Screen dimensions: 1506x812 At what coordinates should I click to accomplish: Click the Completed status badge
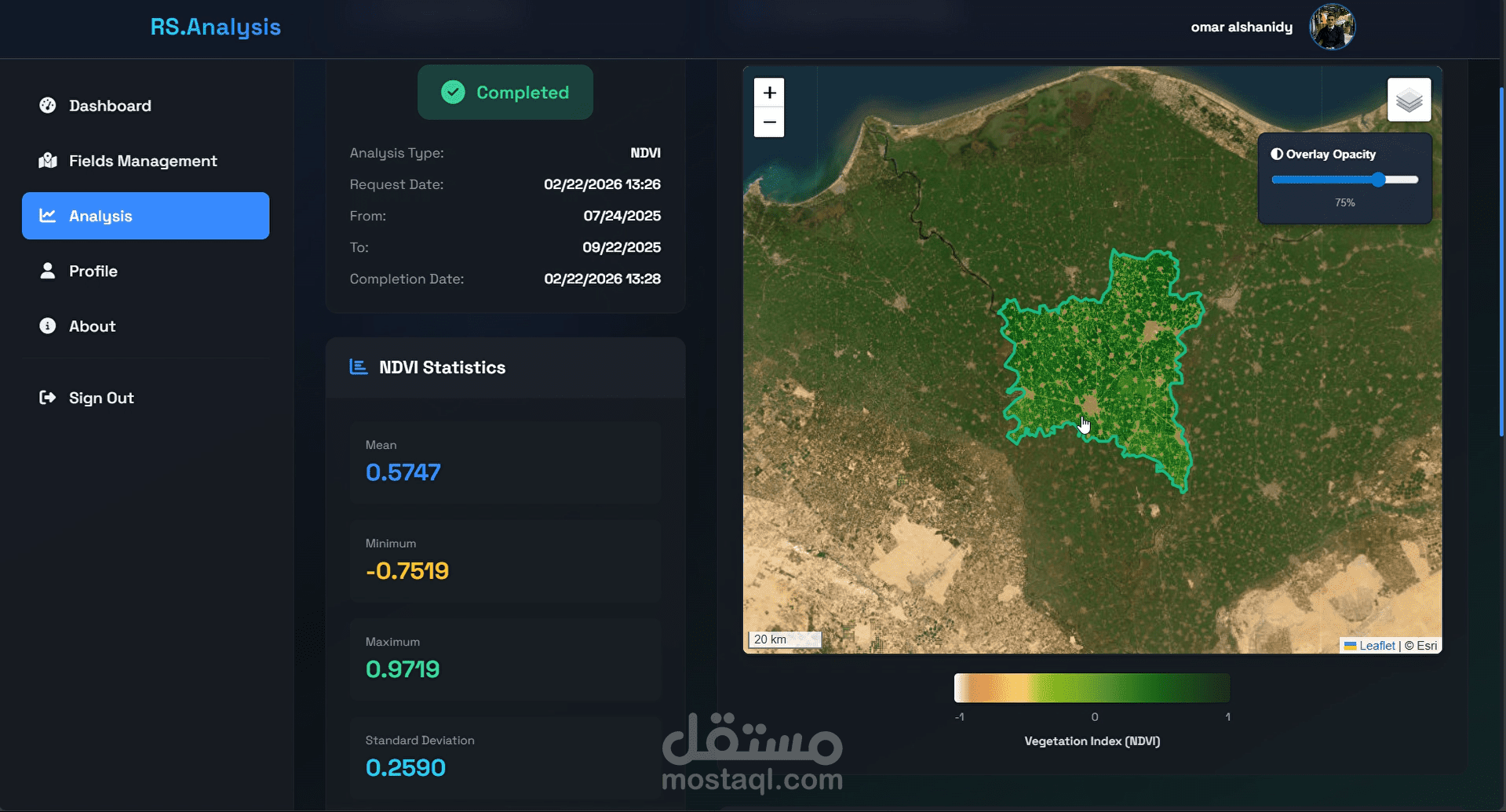click(505, 93)
